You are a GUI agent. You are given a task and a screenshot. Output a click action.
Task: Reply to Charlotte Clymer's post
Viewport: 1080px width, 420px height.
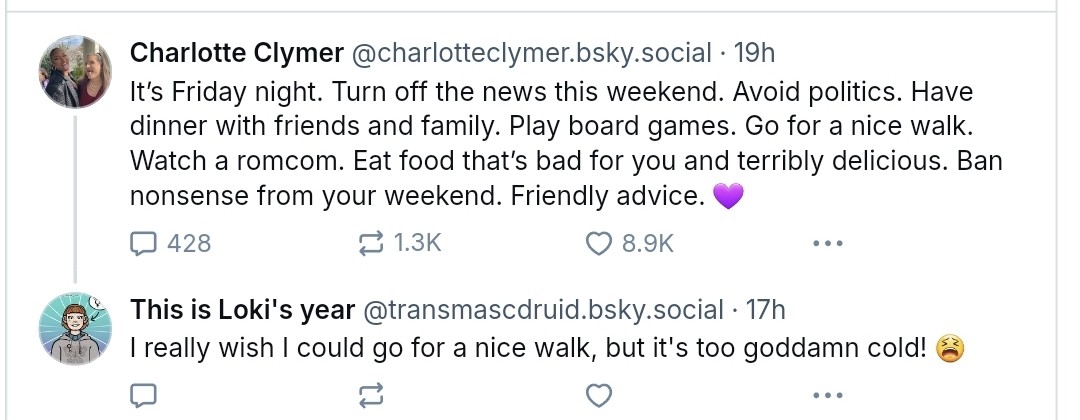145,243
